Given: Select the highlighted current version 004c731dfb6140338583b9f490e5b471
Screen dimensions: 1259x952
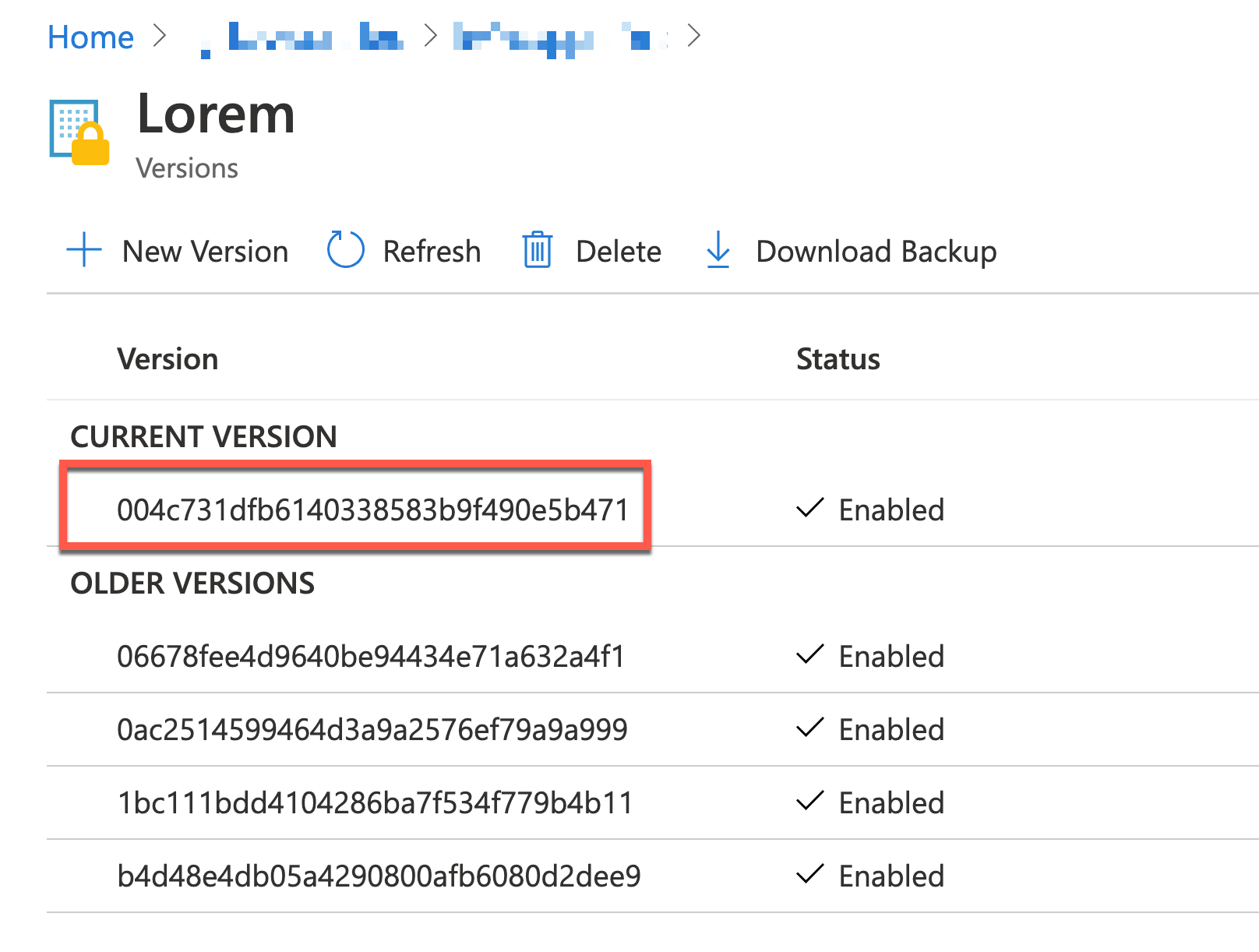Looking at the screenshot, I should (x=372, y=509).
